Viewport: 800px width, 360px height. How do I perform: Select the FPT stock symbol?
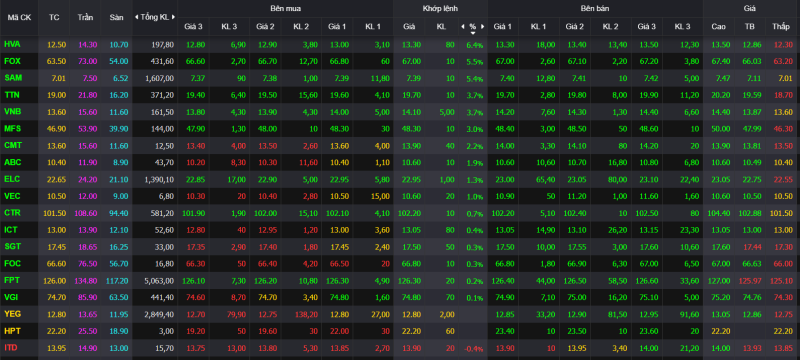tap(11, 280)
